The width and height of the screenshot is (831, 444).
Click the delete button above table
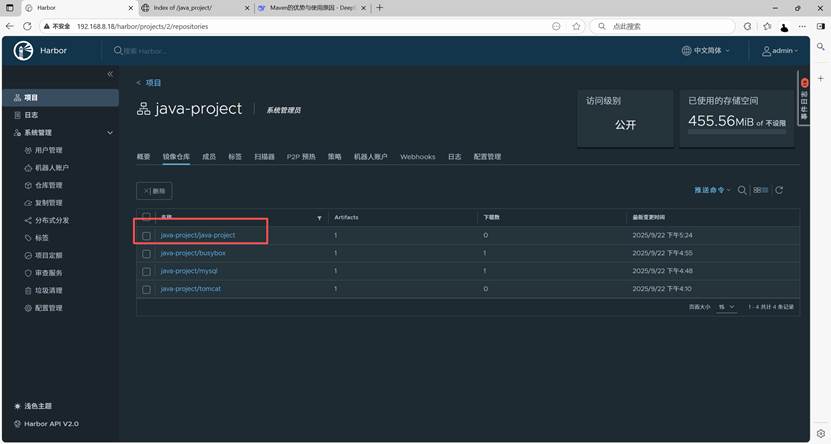(x=154, y=191)
